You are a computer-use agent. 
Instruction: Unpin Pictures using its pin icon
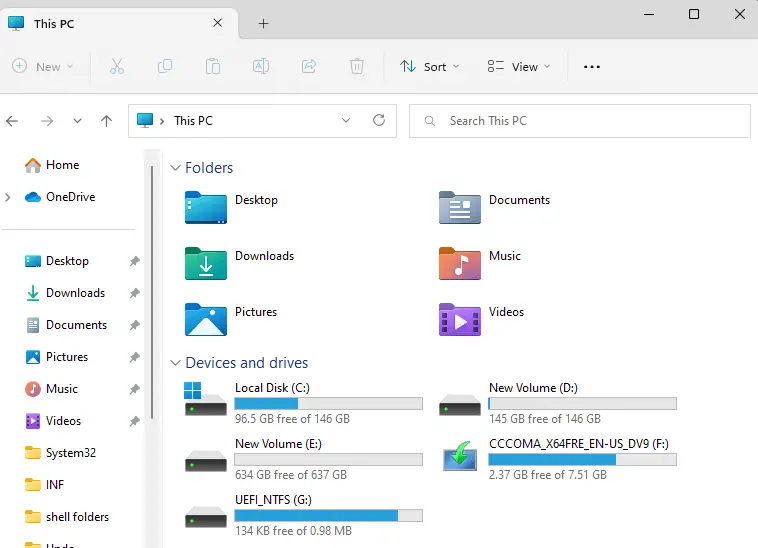(x=134, y=357)
